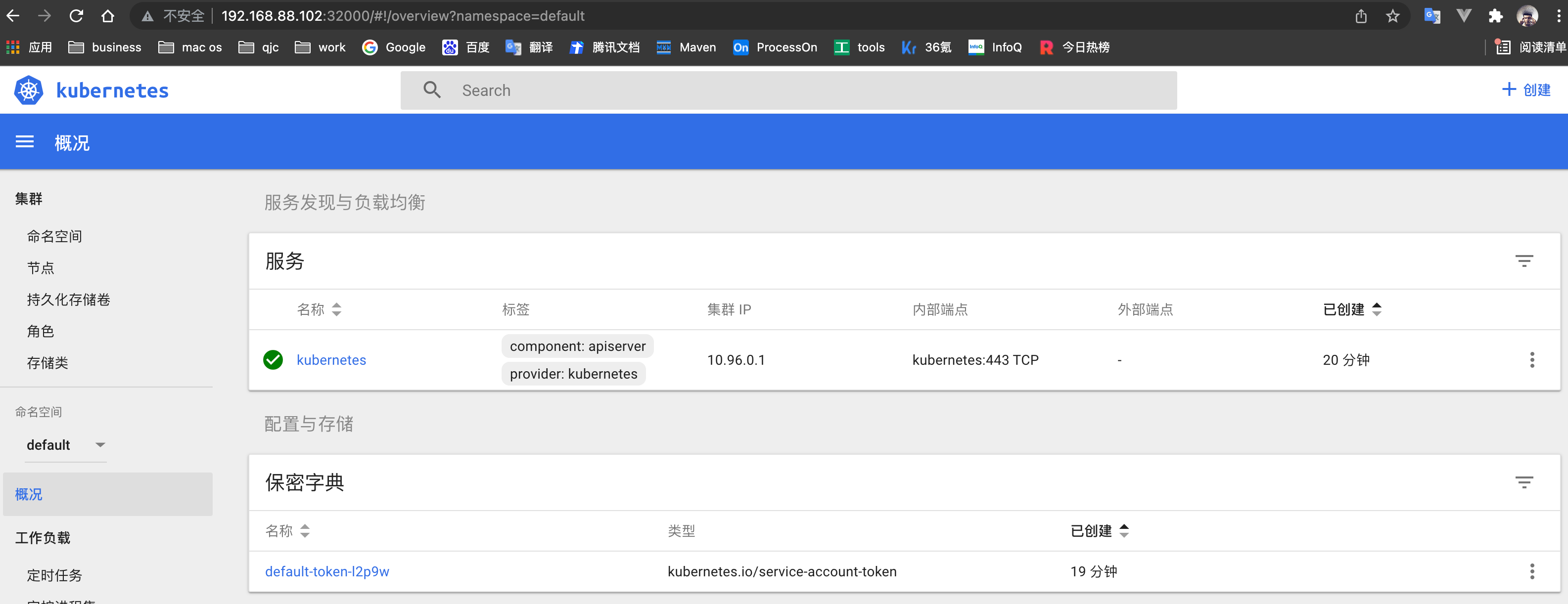Select 节点 in sidebar

[41, 267]
